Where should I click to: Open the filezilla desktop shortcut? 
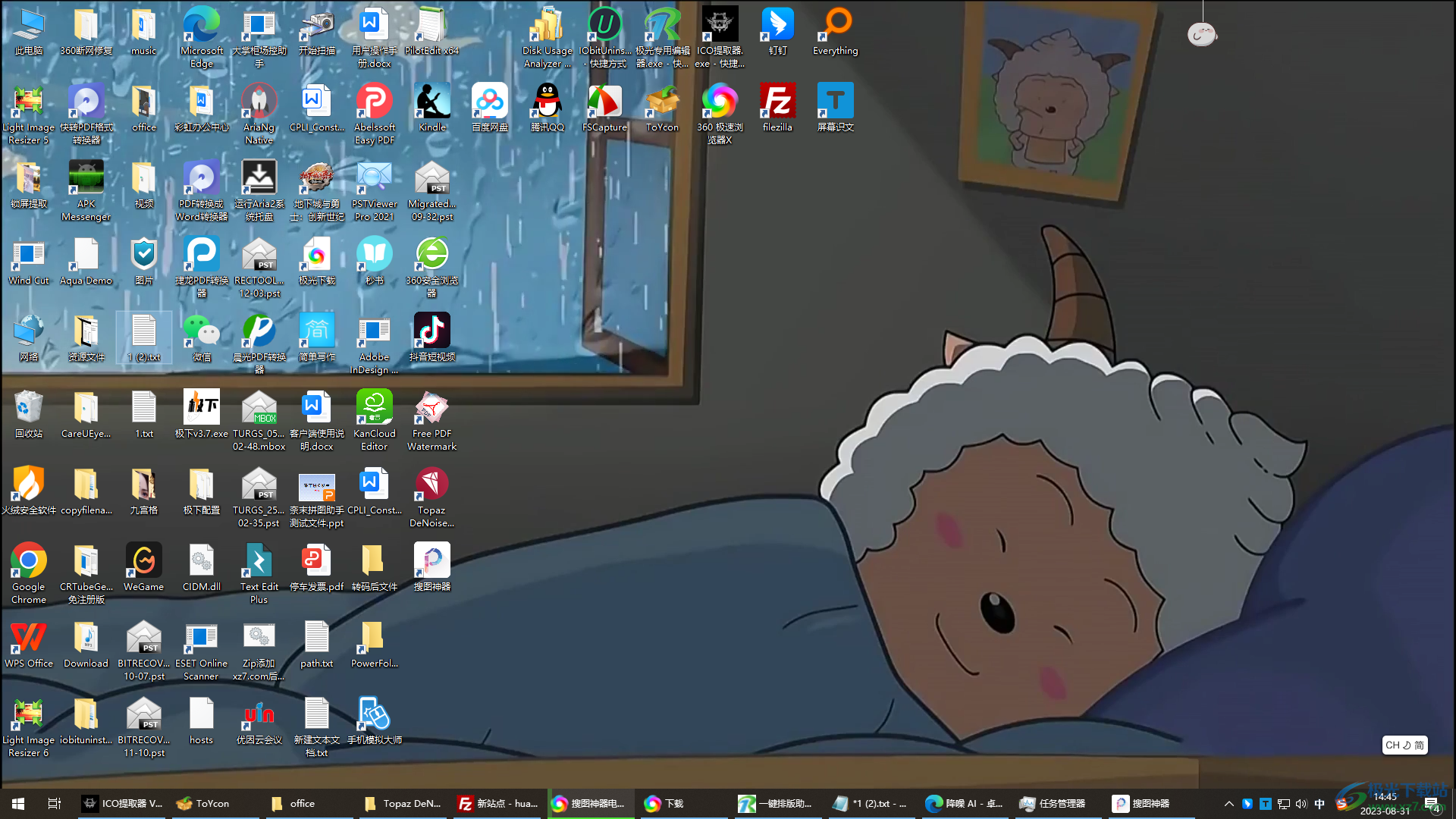pyautogui.click(x=777, y=108)
